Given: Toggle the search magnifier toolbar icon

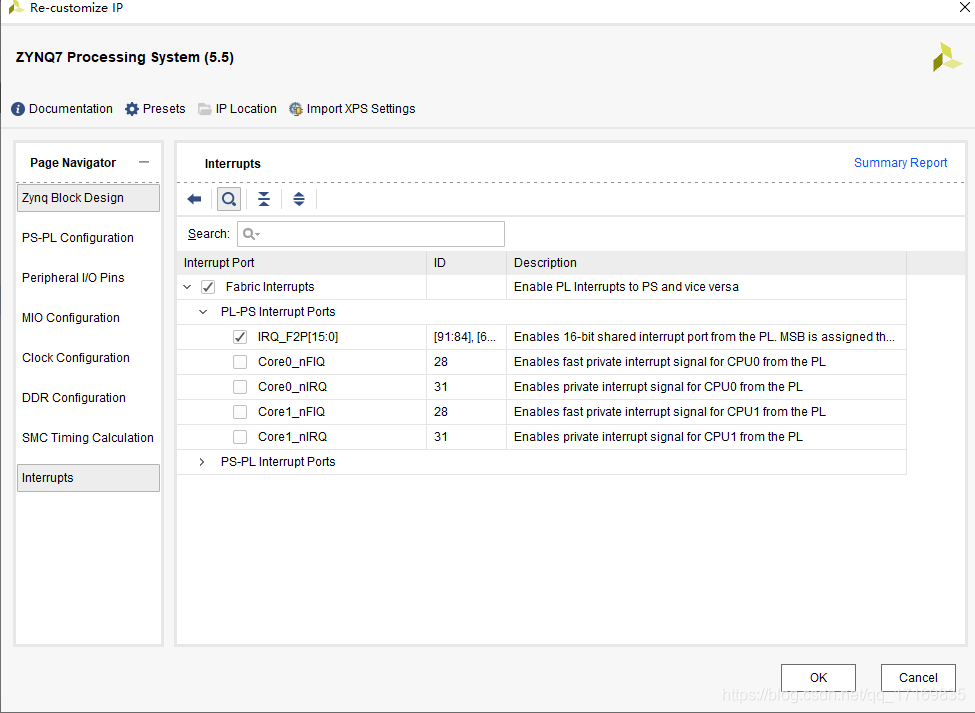Looking at the screenshot, I should pos(229,199).
